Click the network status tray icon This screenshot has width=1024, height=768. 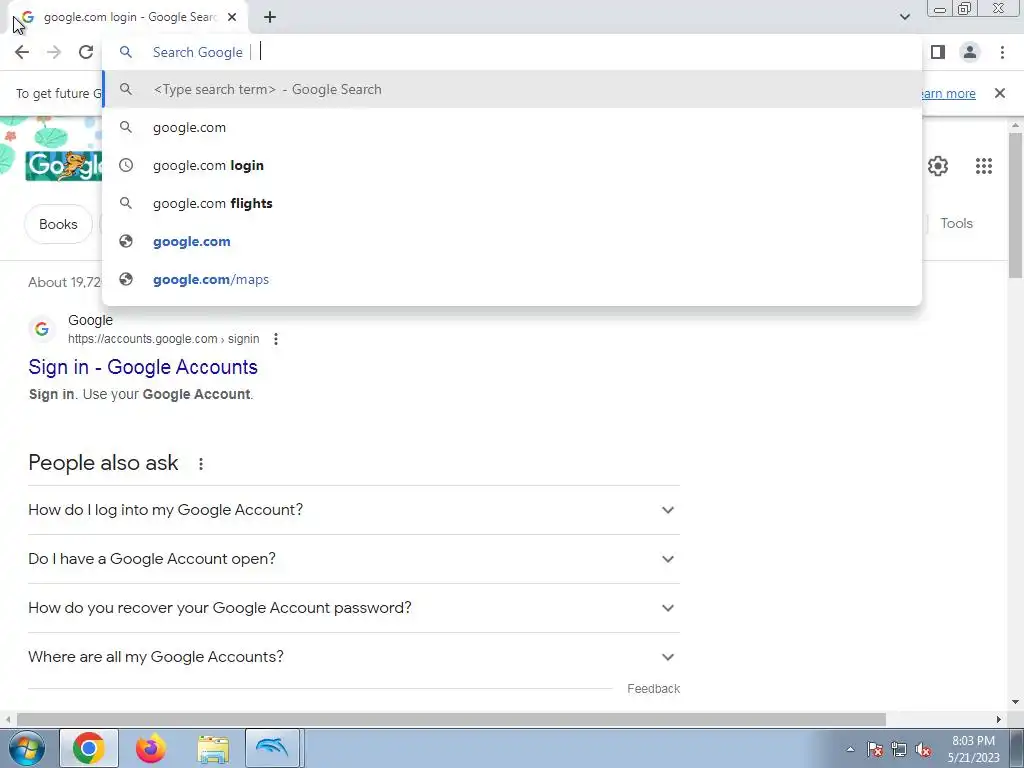(899, 749)
